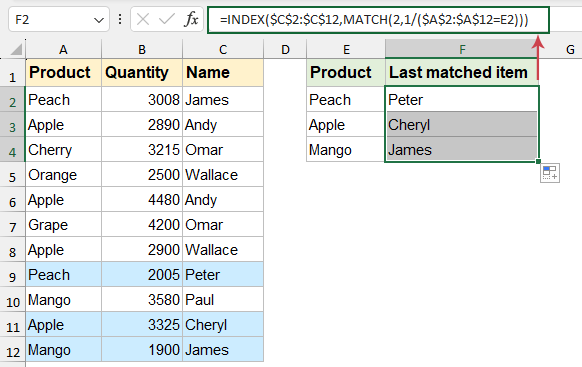This screenshot has width=582, height=367.
Task: Select cell containing Paul
Action: [223, 300]
